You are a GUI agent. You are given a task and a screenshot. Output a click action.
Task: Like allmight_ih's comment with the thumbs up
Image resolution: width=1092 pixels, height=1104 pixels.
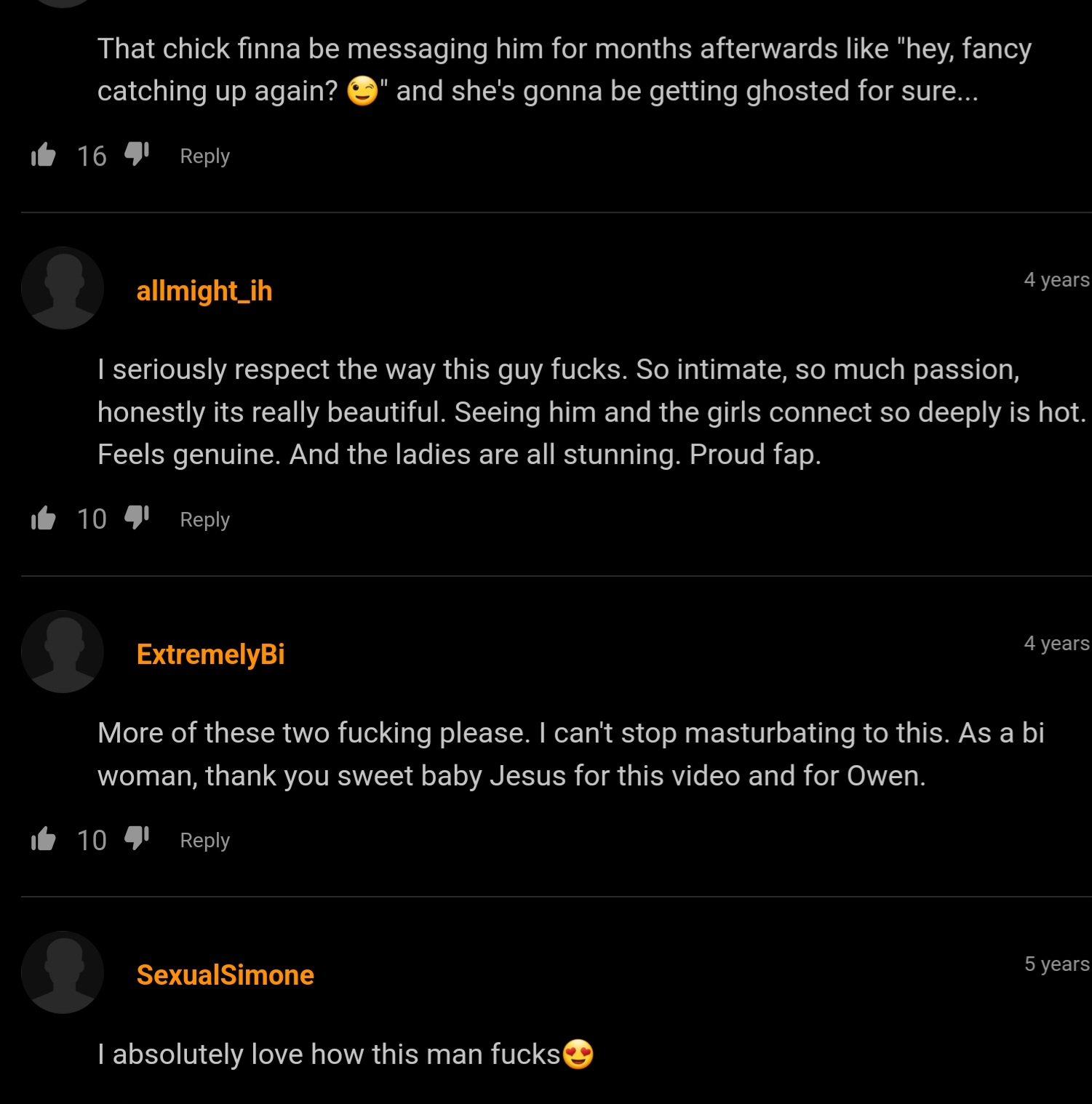(44, 518)
